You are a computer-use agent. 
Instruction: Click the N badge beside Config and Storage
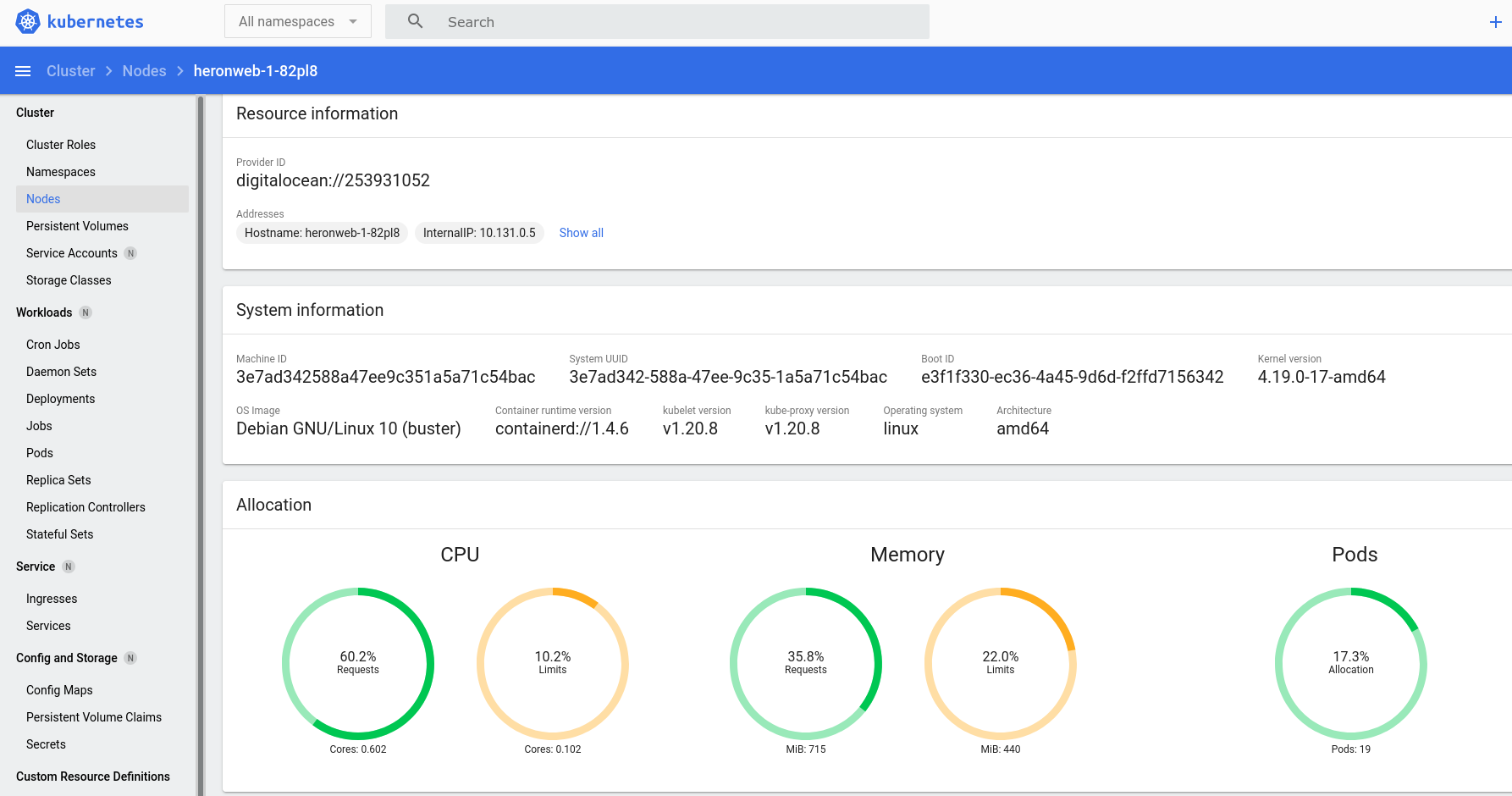(x=130, y=658)
